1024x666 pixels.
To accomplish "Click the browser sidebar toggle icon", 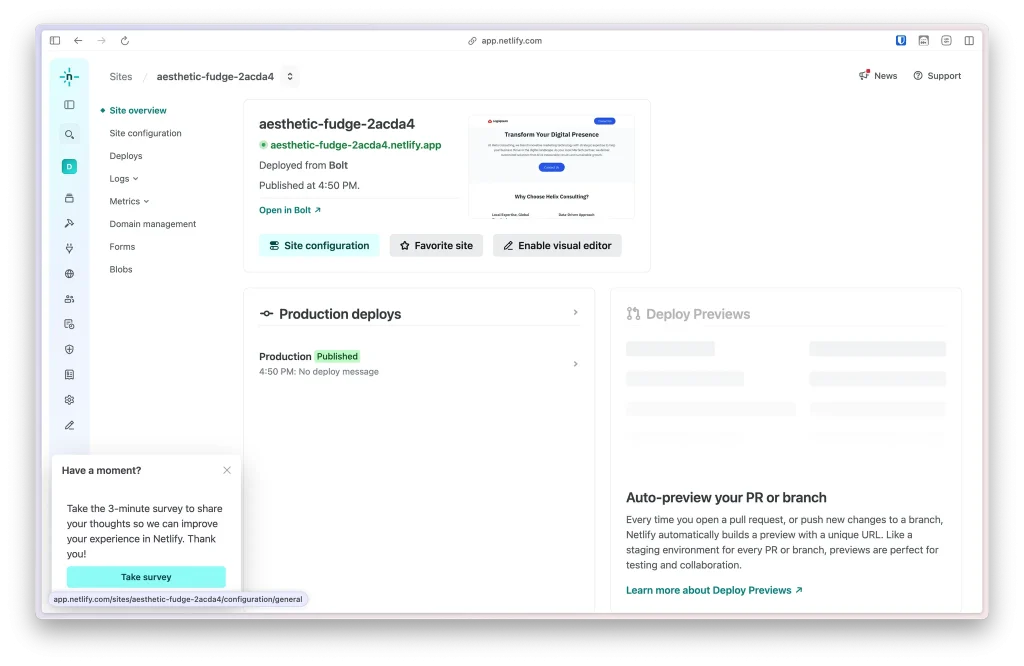I will [x=55, y=40].
